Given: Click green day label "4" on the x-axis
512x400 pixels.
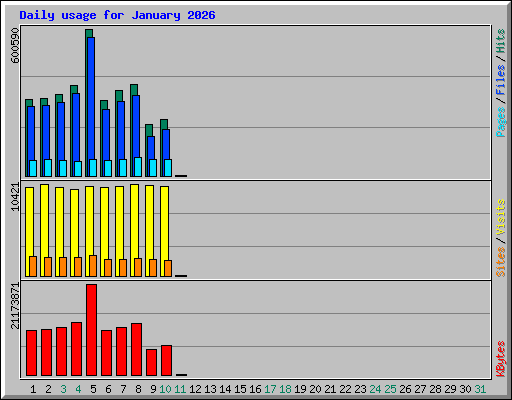Looking at the screenshot, I should (78, 389).
